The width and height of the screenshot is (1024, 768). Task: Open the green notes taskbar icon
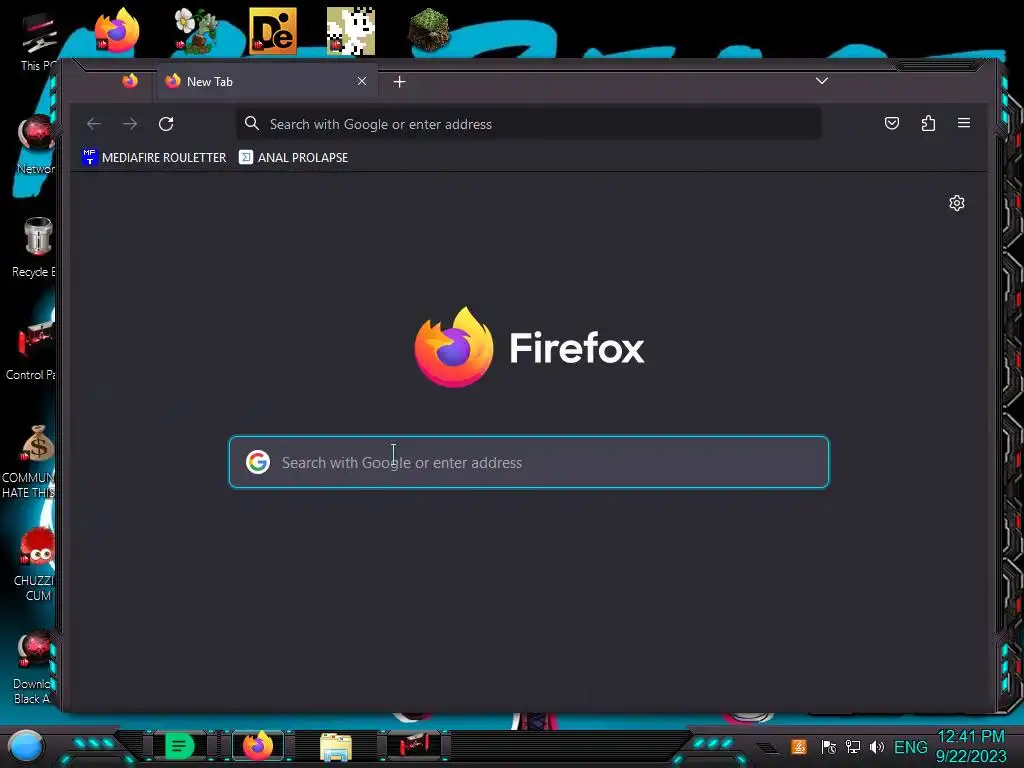click(x=179, y=746)
